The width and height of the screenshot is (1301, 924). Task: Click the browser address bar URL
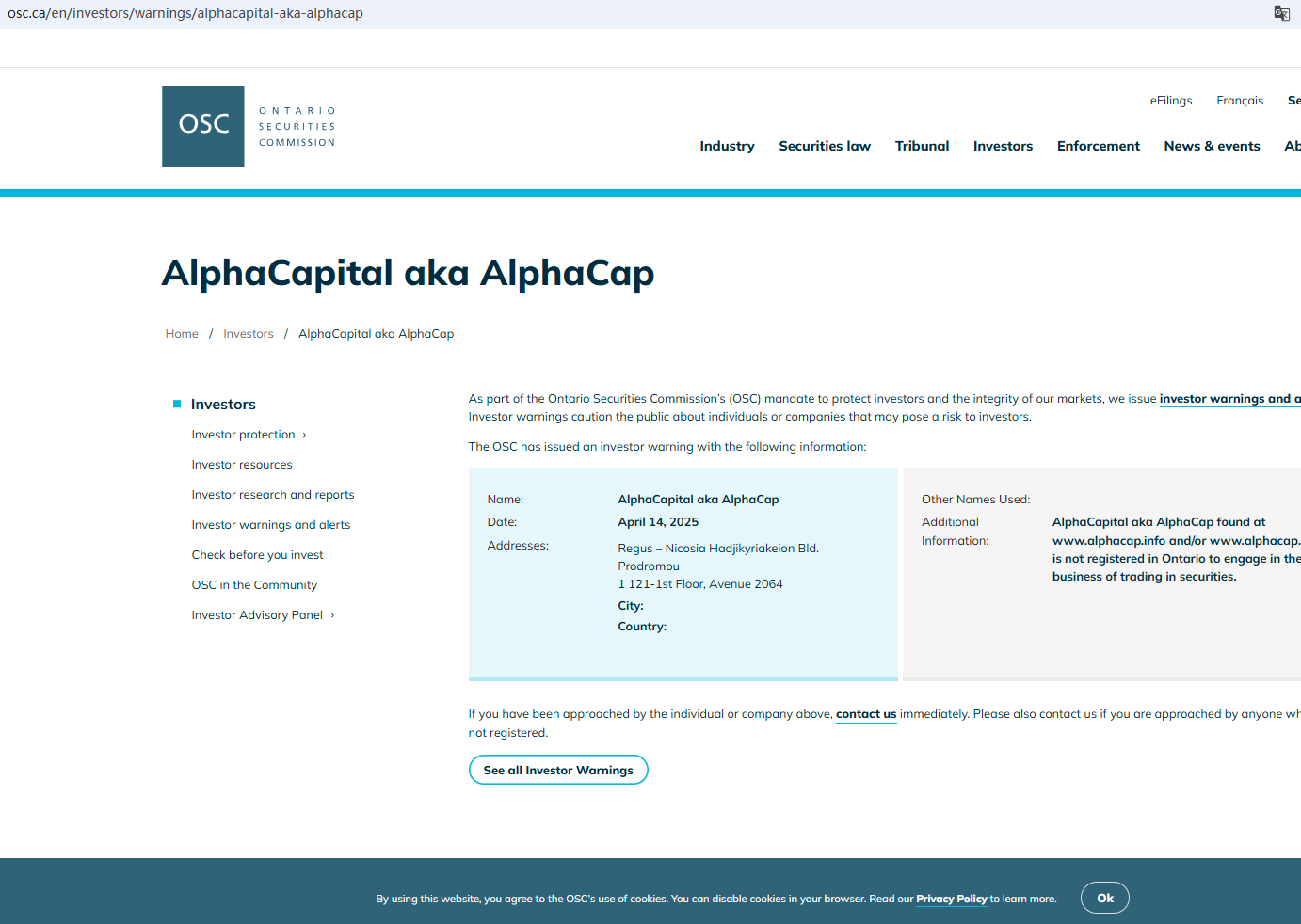coord(185,13)
